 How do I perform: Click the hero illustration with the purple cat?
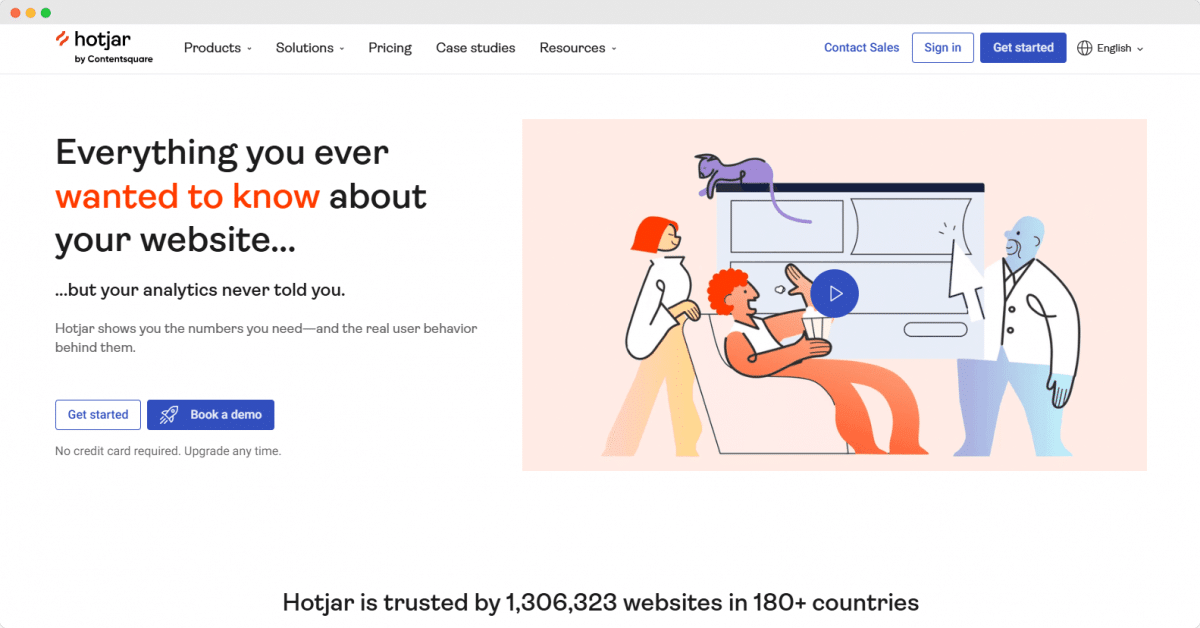click(x=834, y=295)
